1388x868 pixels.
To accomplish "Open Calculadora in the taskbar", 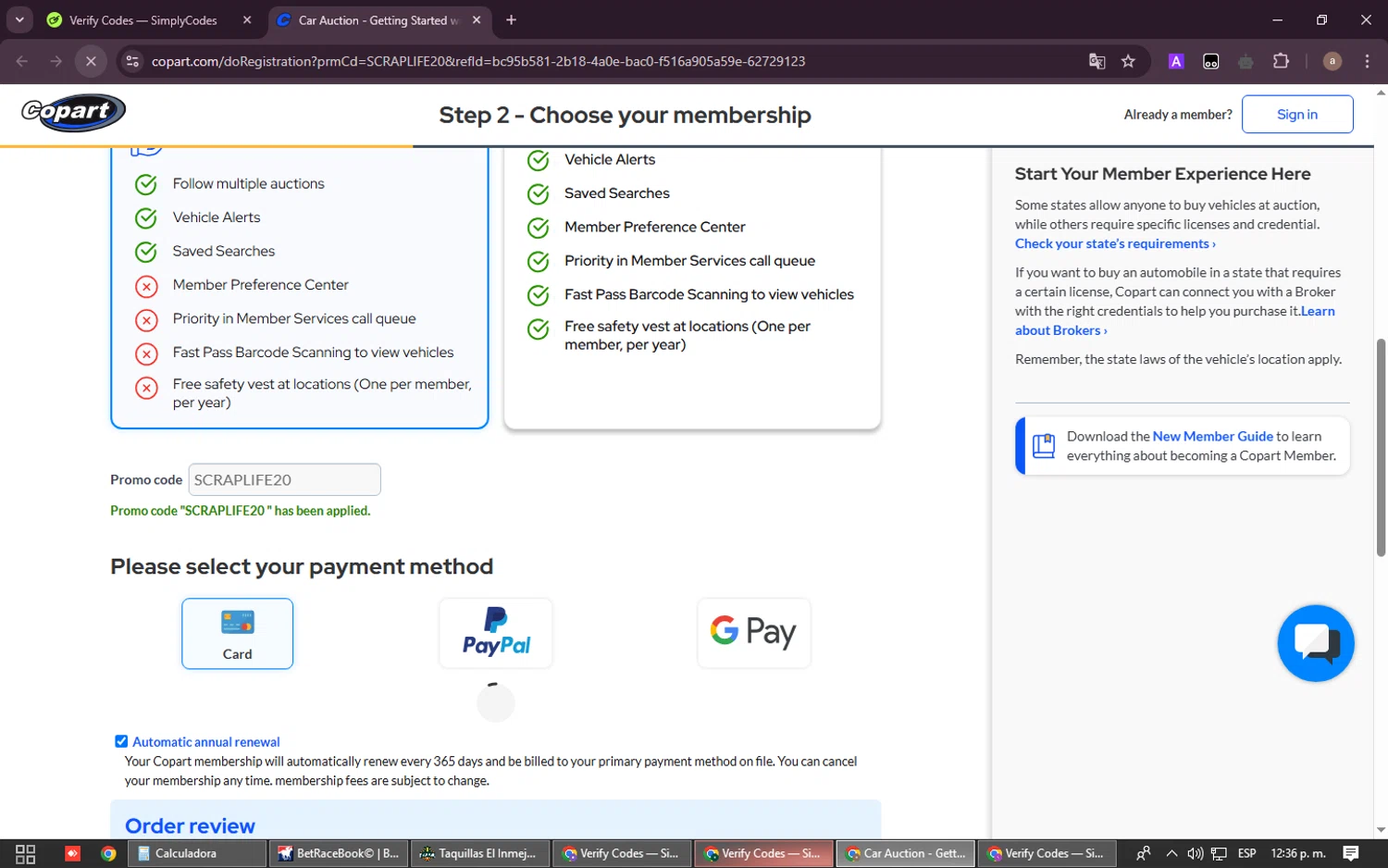I will 196,853.
